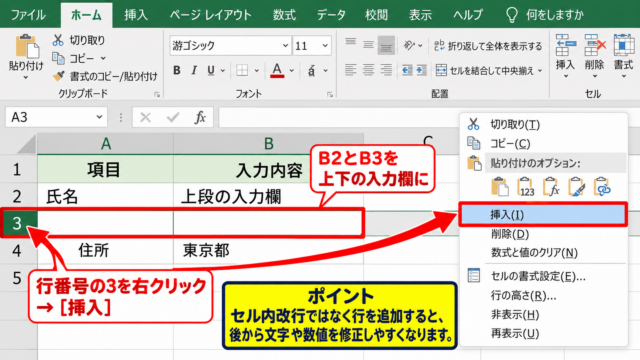Click the align right icon
Image resolution: width=640 pixels, height=360 pixels.
coord(386,70)
